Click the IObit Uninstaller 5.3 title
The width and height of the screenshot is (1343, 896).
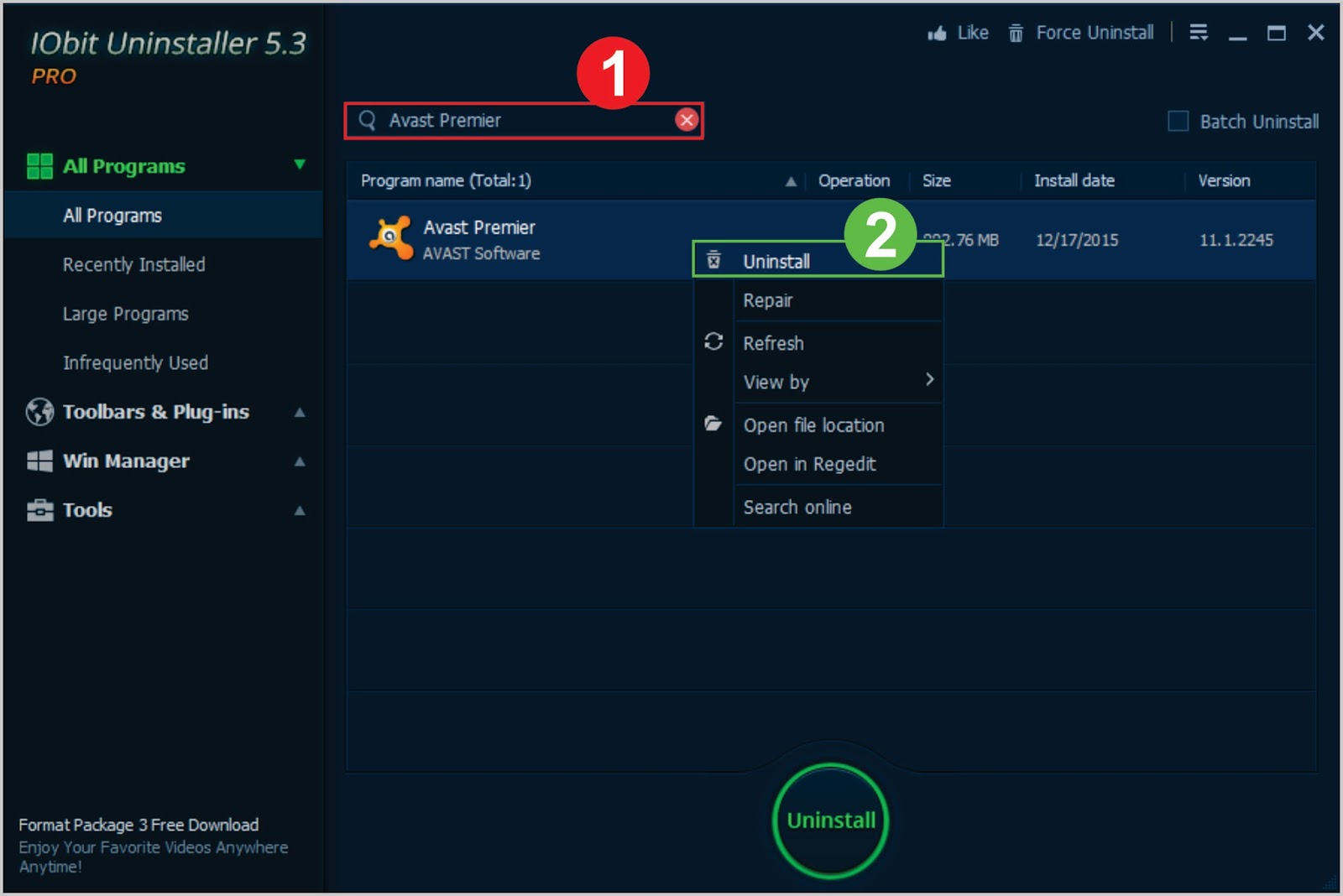169,44
